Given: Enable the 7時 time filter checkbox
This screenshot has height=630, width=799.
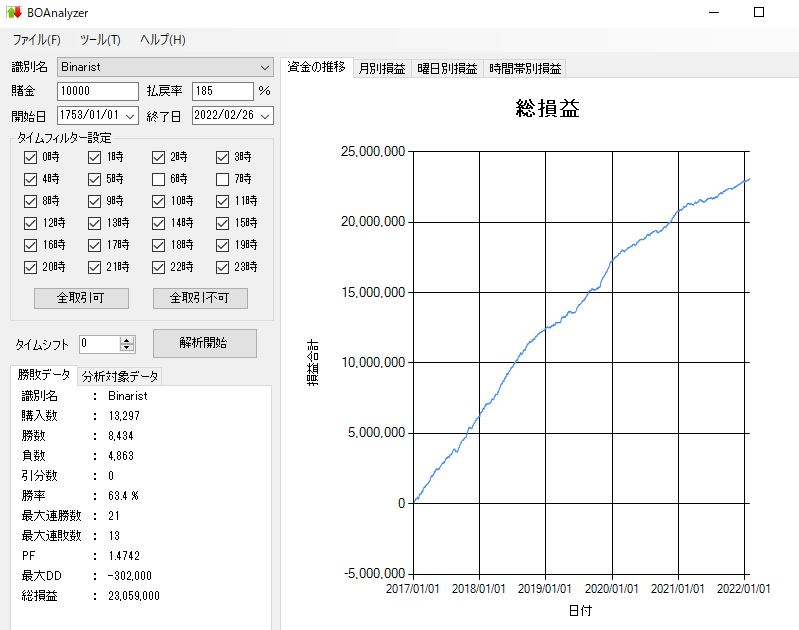Looking at the screenshot, I should click(x=222, y=179).
